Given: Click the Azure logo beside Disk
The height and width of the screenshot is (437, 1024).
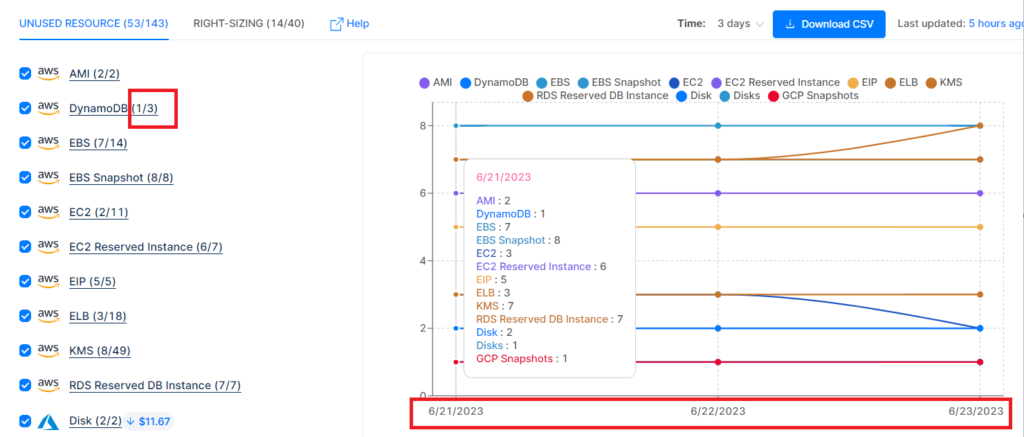Looking at the screenshot, I should [x=48, y=421].
